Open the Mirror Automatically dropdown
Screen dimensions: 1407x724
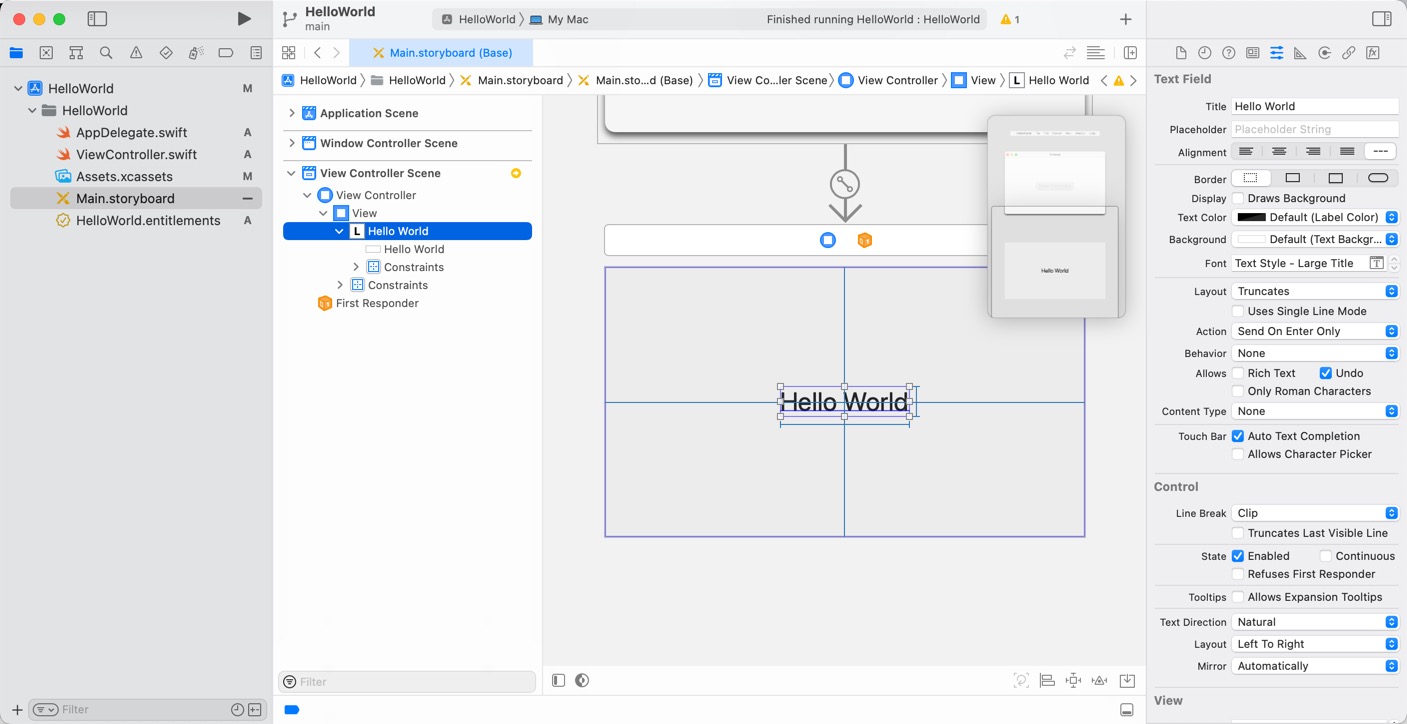(1315, 666)
